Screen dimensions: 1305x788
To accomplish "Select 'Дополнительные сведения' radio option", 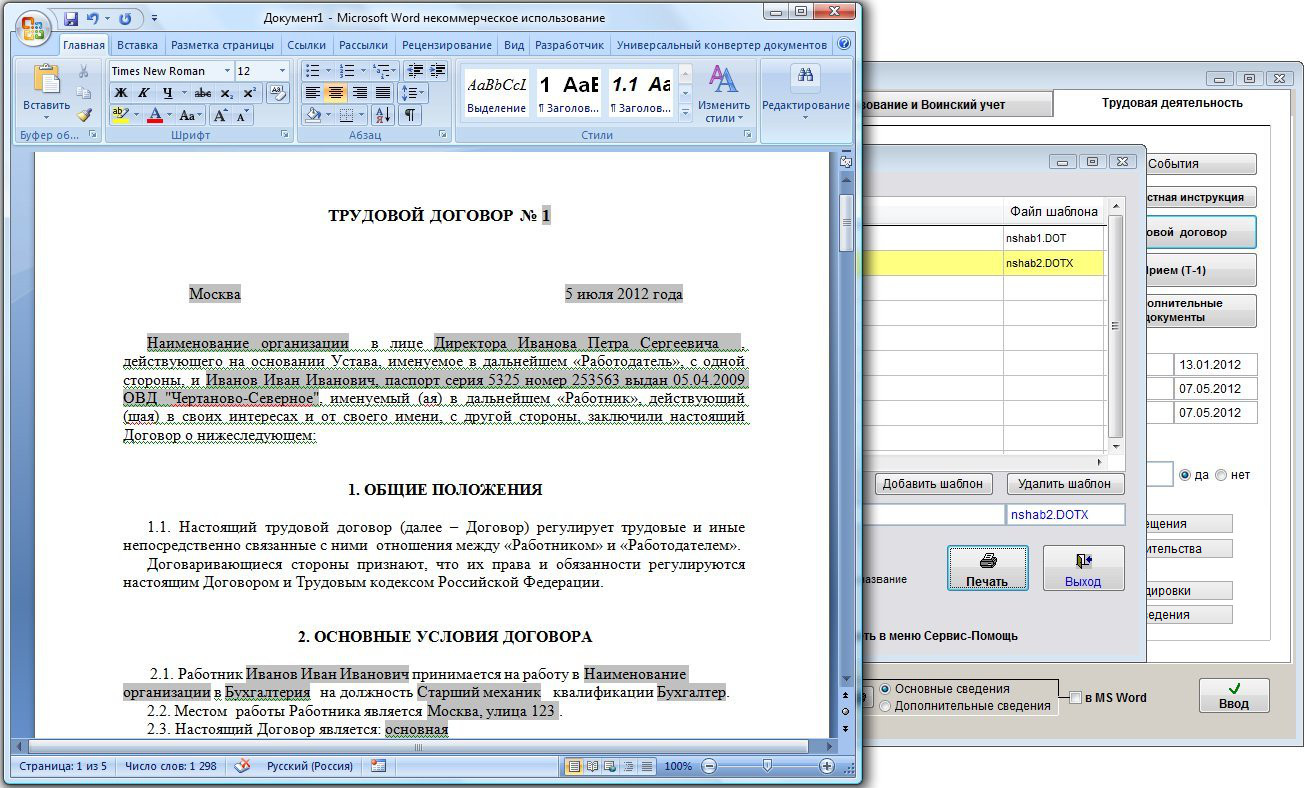I will (885, 706).
